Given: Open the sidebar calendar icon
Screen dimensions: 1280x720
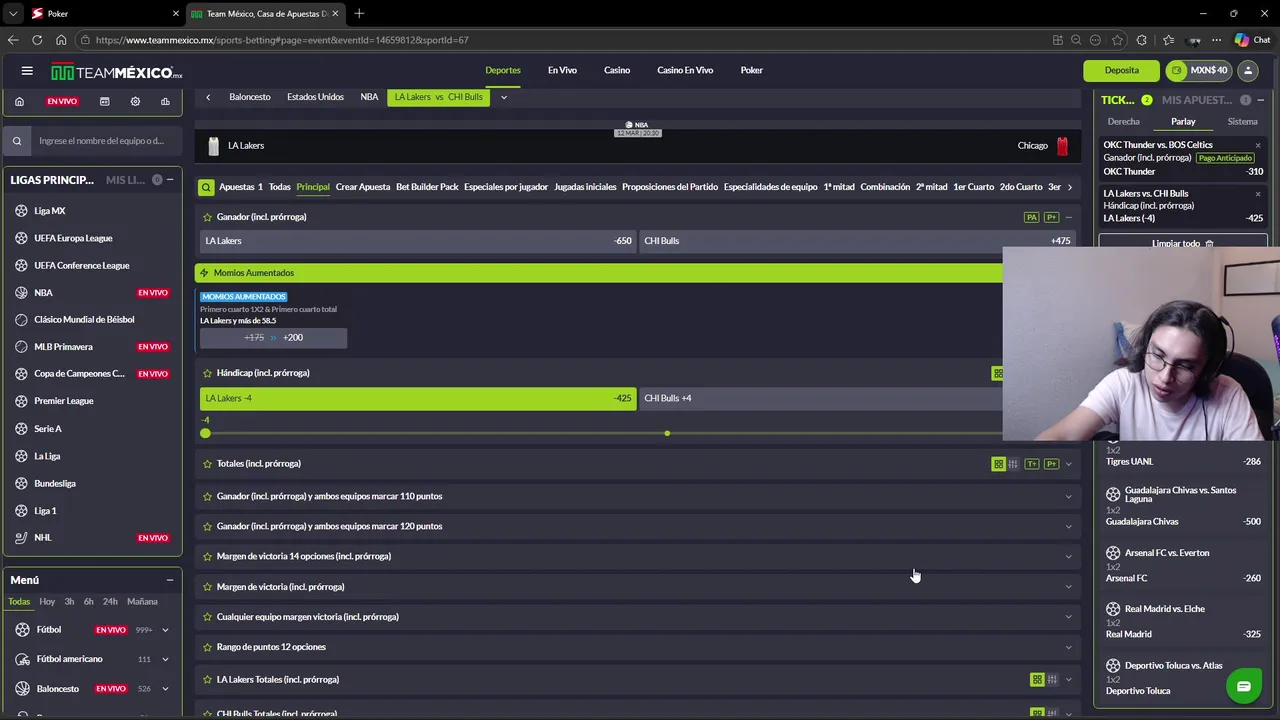Looking at the screenshot, I should (104, 101).
